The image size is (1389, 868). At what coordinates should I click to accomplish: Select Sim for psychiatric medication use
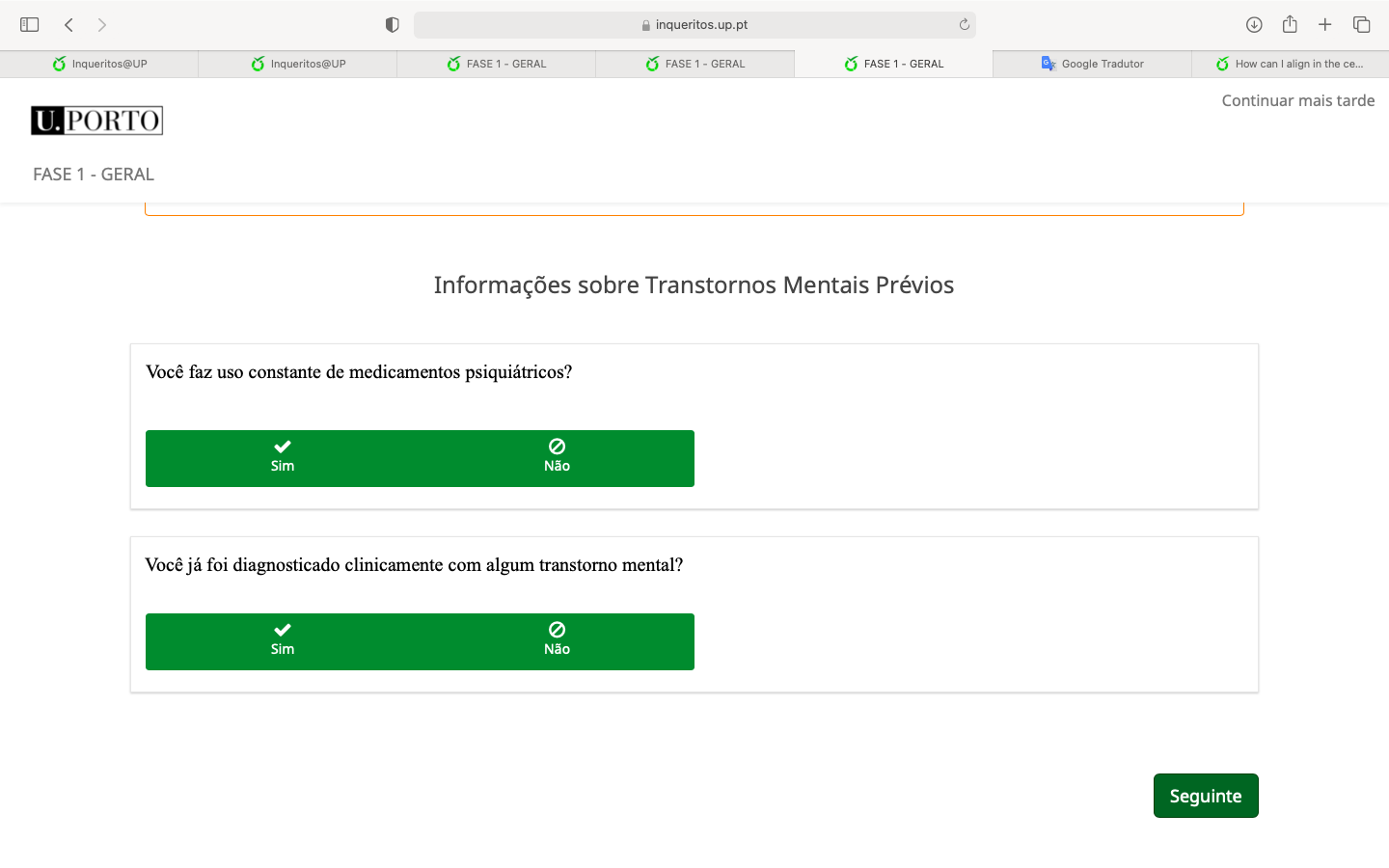click(x=283, y=458)
